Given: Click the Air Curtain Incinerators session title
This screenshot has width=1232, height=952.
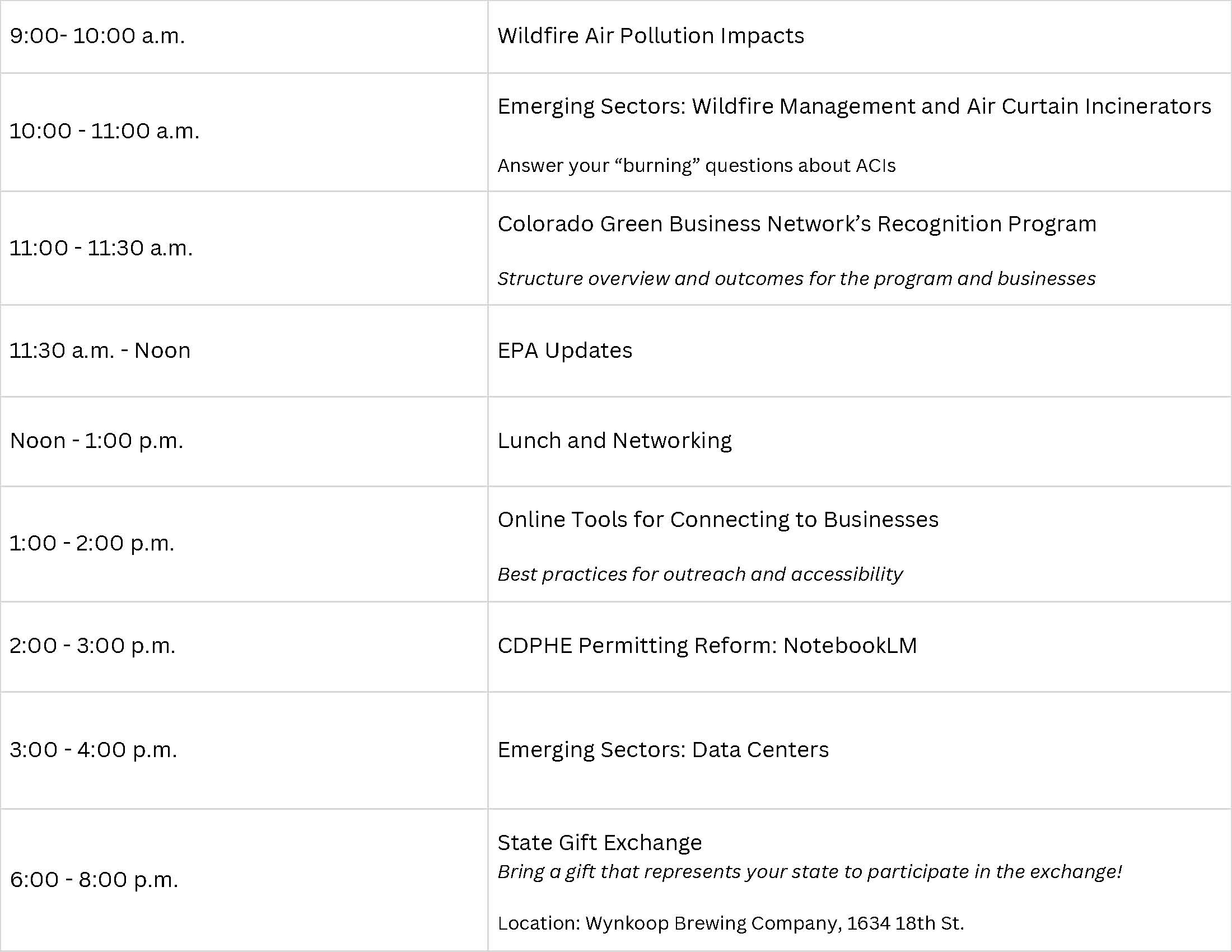Looking at the screenshot, I should (x=854, y=106).
